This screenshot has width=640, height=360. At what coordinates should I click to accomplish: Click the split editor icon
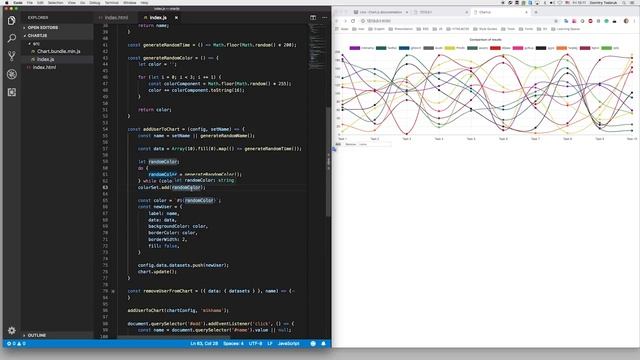tap(313, 18)
